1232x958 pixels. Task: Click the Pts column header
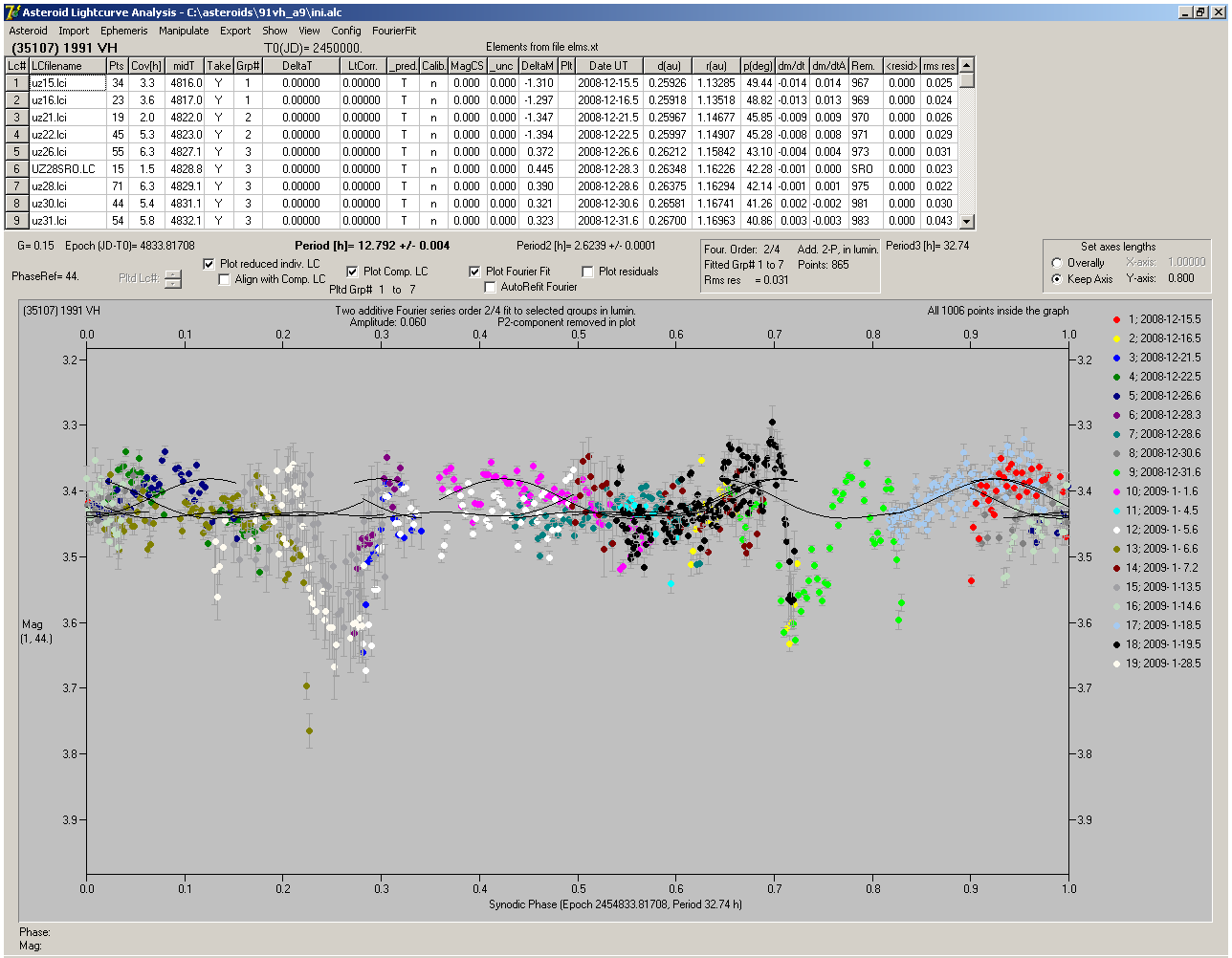coord(117,66)
